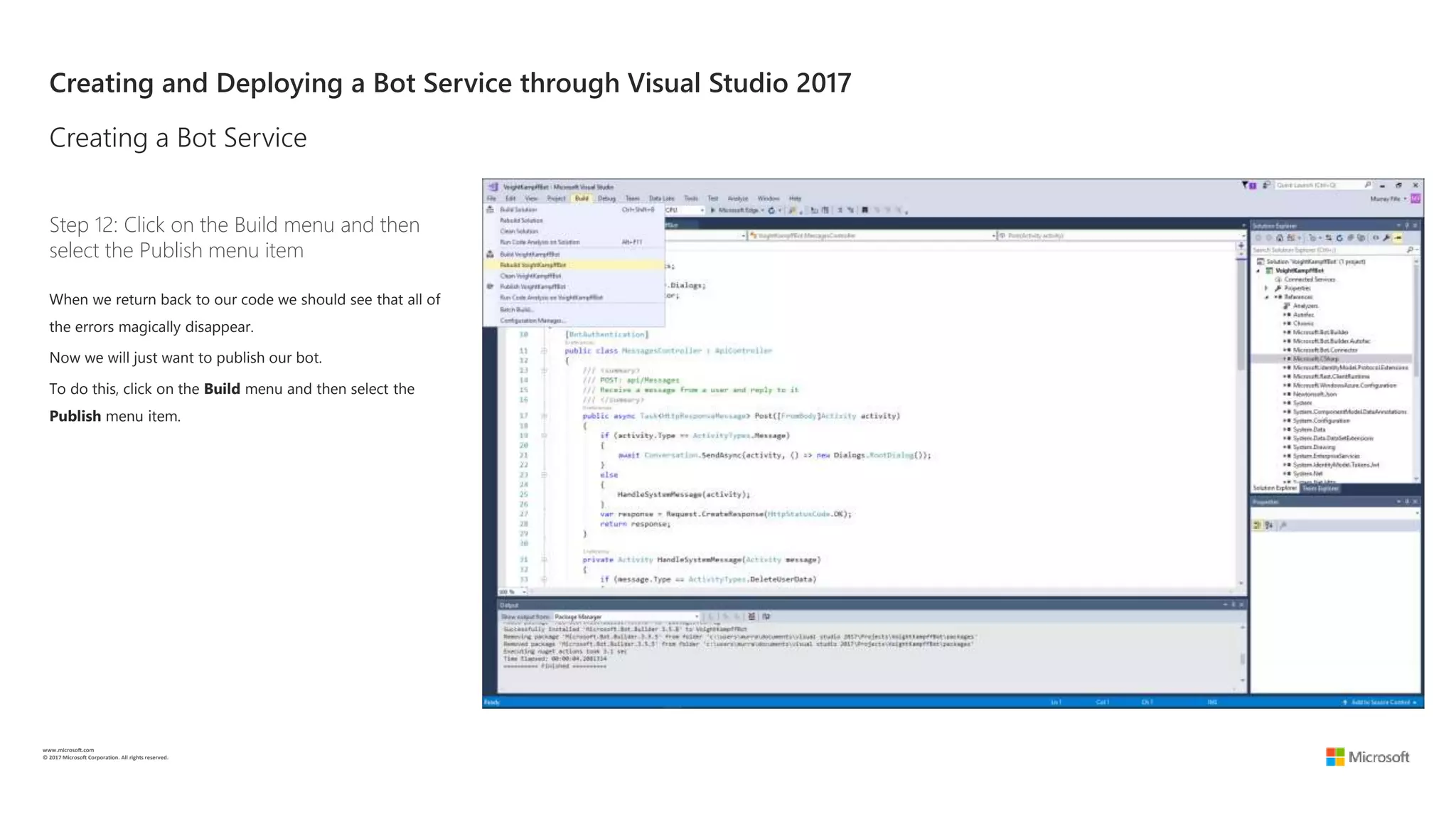Toggle the Preview Selected Items button
The width and height of the screenshot is (1456, 819).
click(1398, 238)
